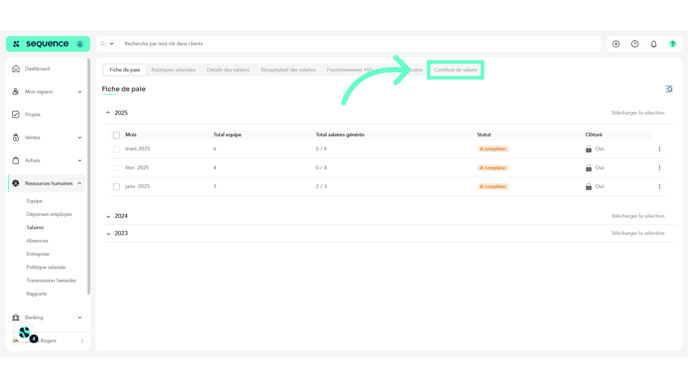Click the A compléter badge for mars 2025
The height and width of the screenshot is (387, 688).
(x=493, y=149)
